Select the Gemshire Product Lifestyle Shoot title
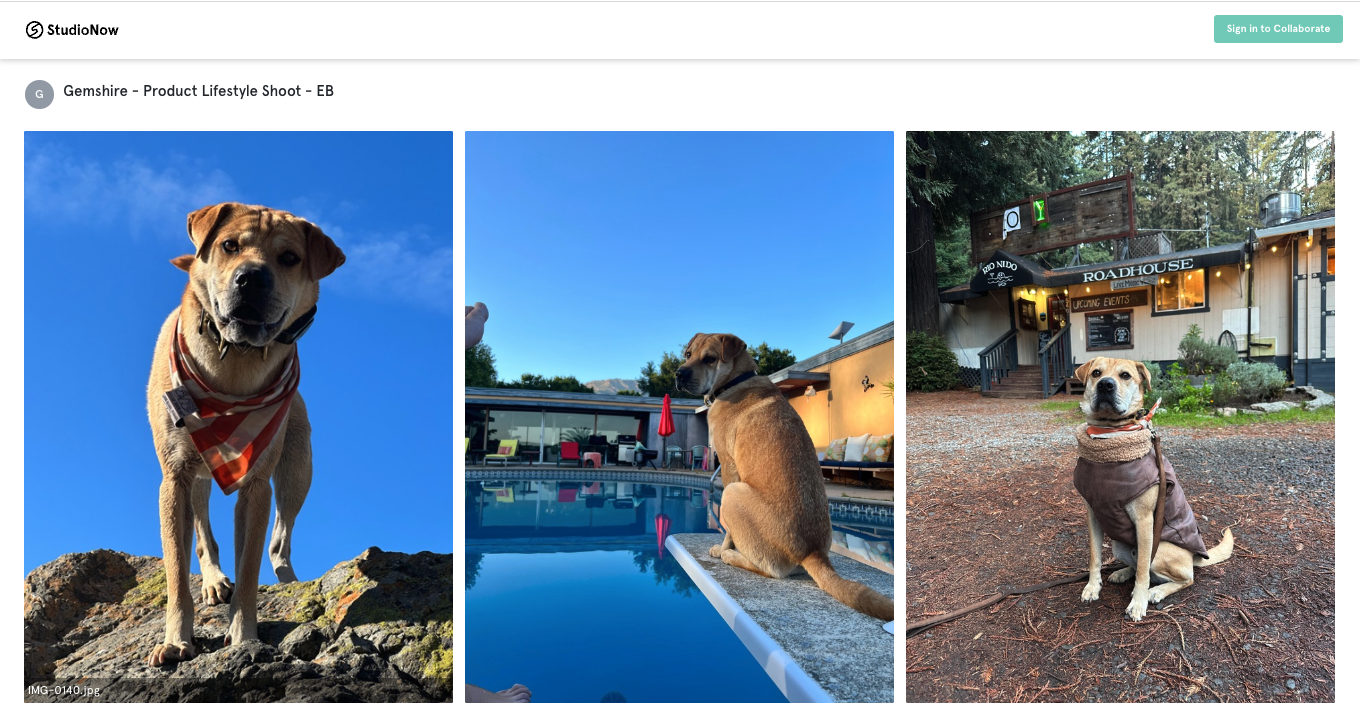Screen dimensions: 1360x711 click(198, 91)
